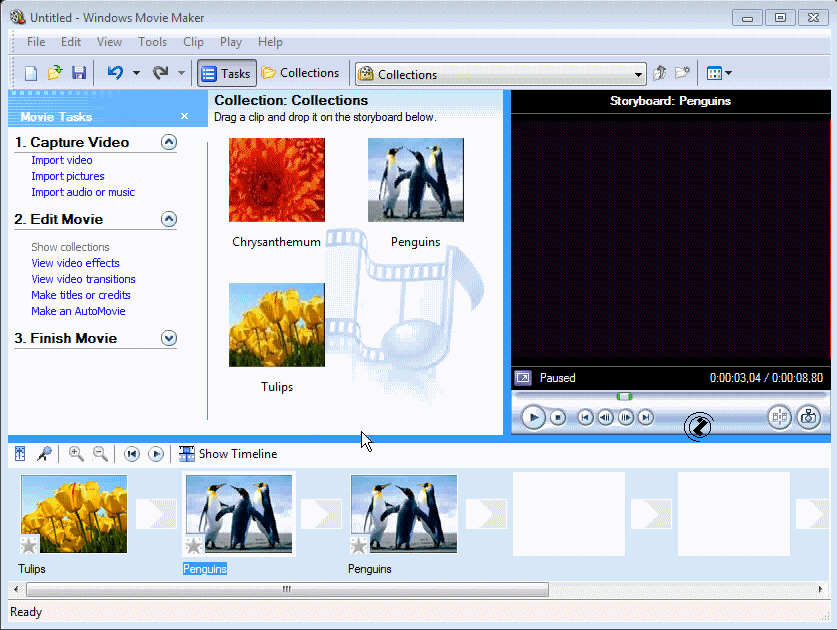The width and height of the screenshot is (837, 630).
Task: Click the Rewind Storyboard button
Action: [x=131, y=454]
